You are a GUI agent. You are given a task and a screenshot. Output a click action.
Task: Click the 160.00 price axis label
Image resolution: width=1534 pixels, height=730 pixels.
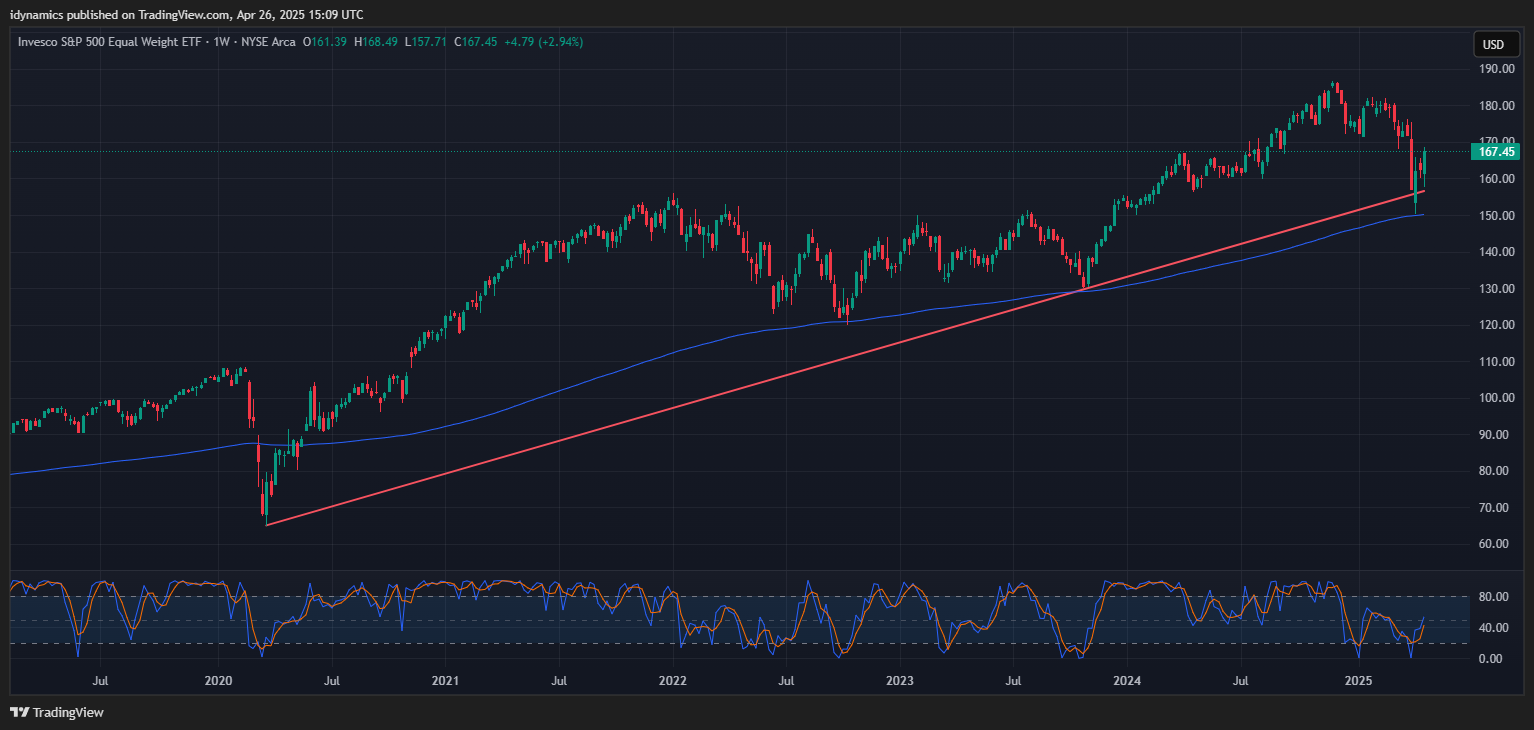point(1496,179)
